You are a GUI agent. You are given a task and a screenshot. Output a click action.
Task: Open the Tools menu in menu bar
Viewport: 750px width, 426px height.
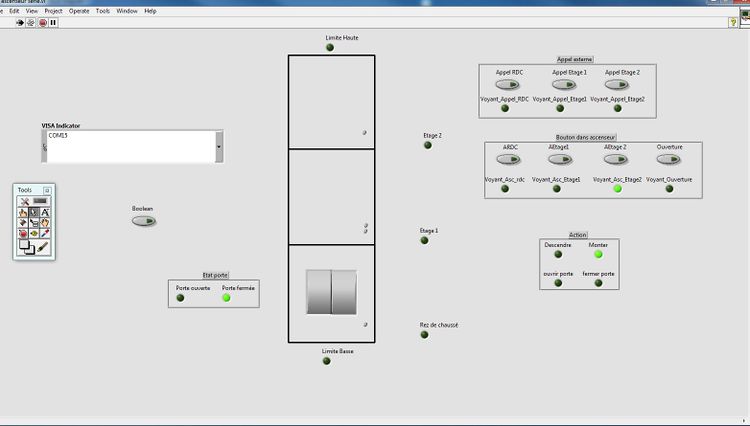(102, 10)
